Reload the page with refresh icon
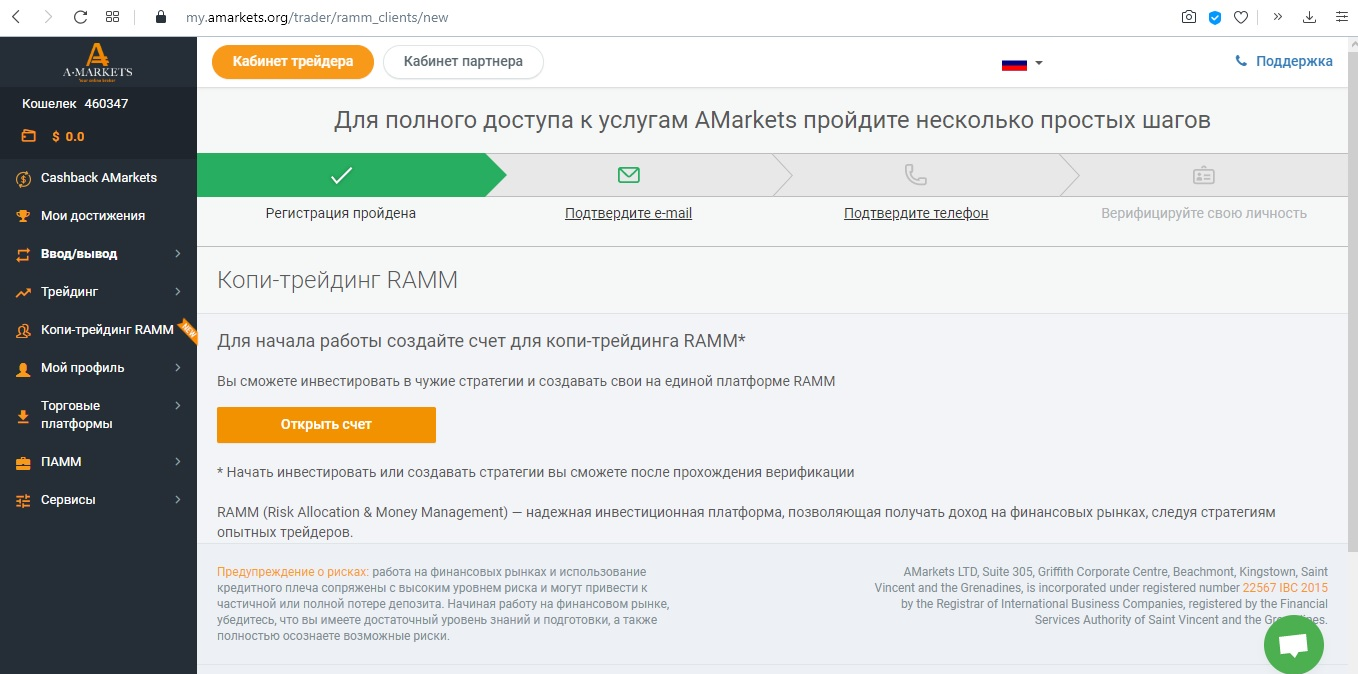 click(81, 17)
